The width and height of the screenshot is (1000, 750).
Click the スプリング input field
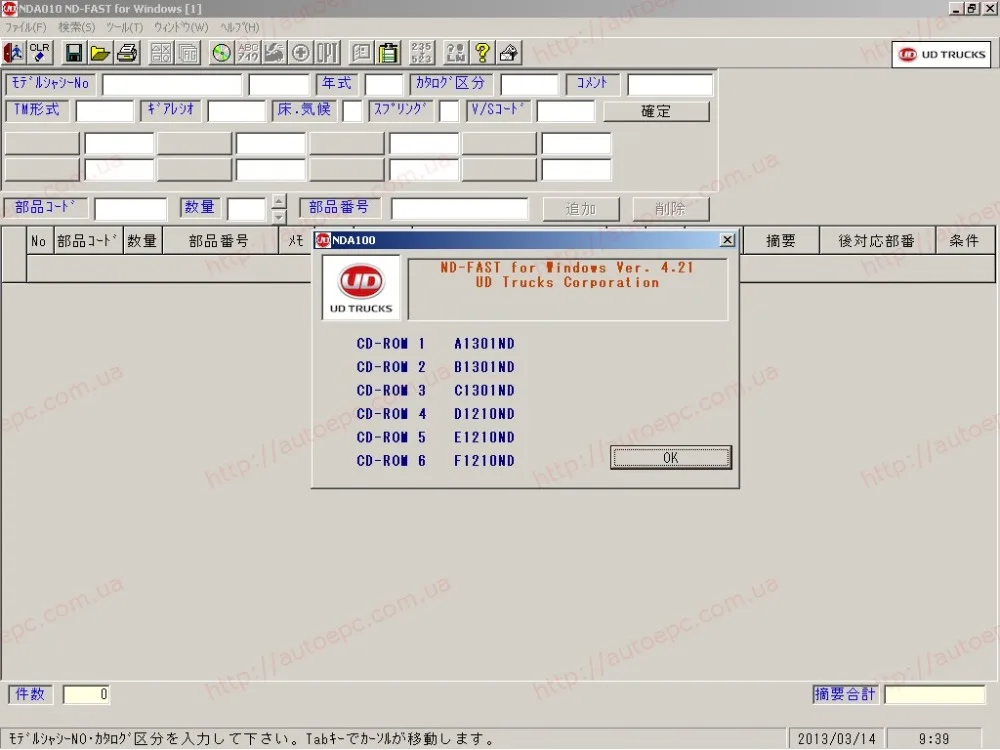pyautogui.click(x=449, y=111)
